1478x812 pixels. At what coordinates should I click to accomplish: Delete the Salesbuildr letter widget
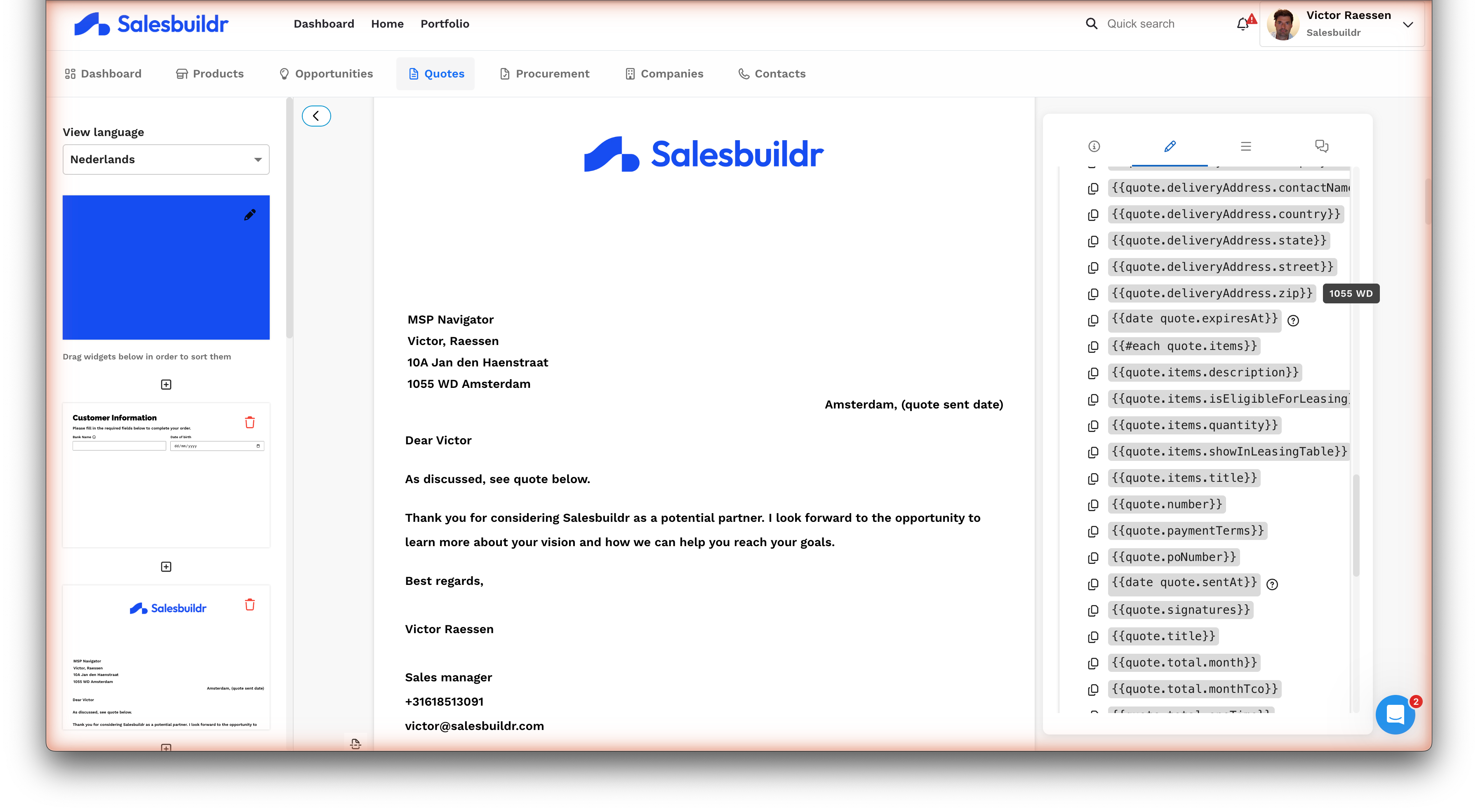pos(249,605)
